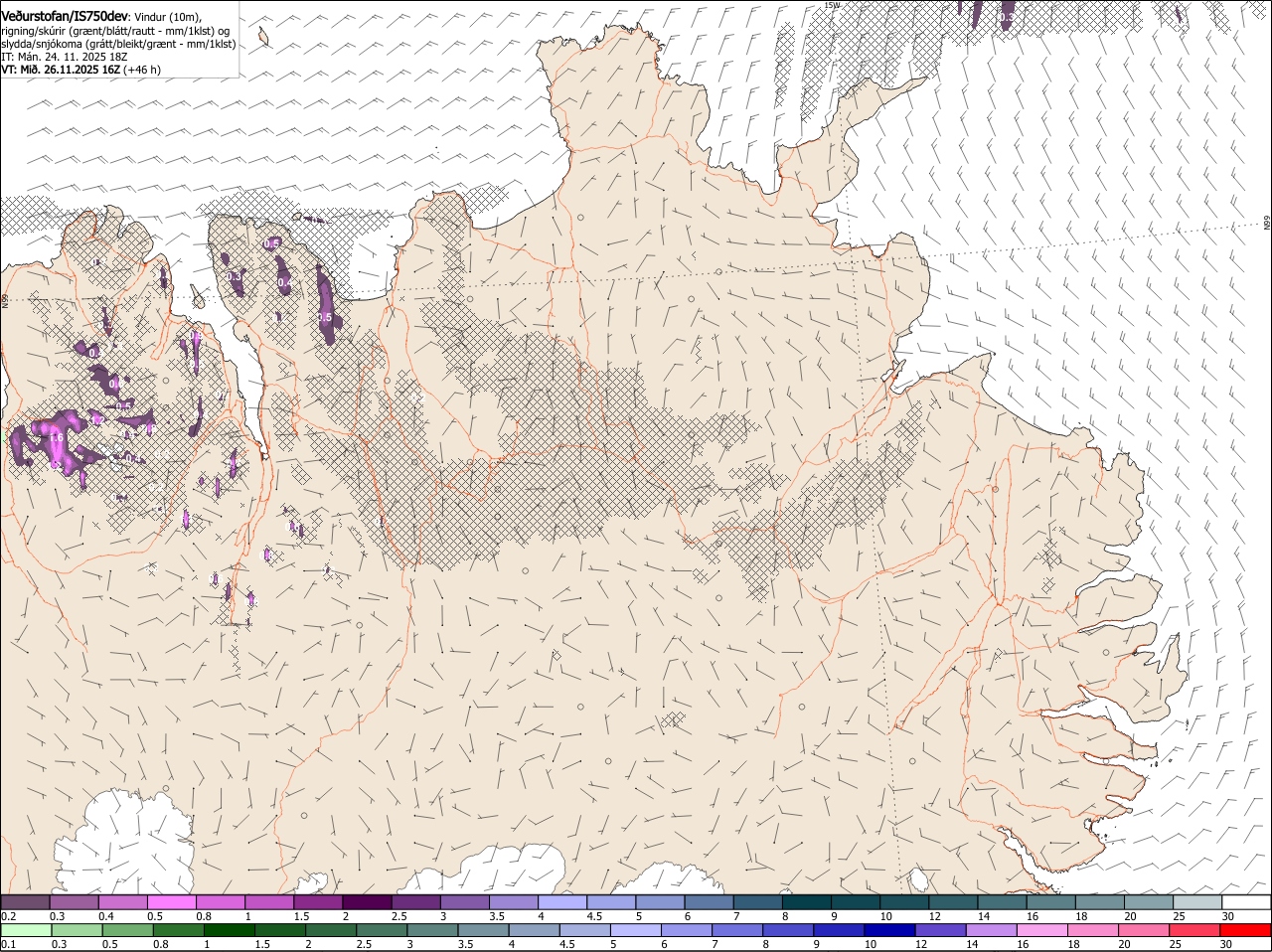Select the 3 swatch in purple top legend row
Viewport: 1272px width, 952px height.
[x=464, y=901]
